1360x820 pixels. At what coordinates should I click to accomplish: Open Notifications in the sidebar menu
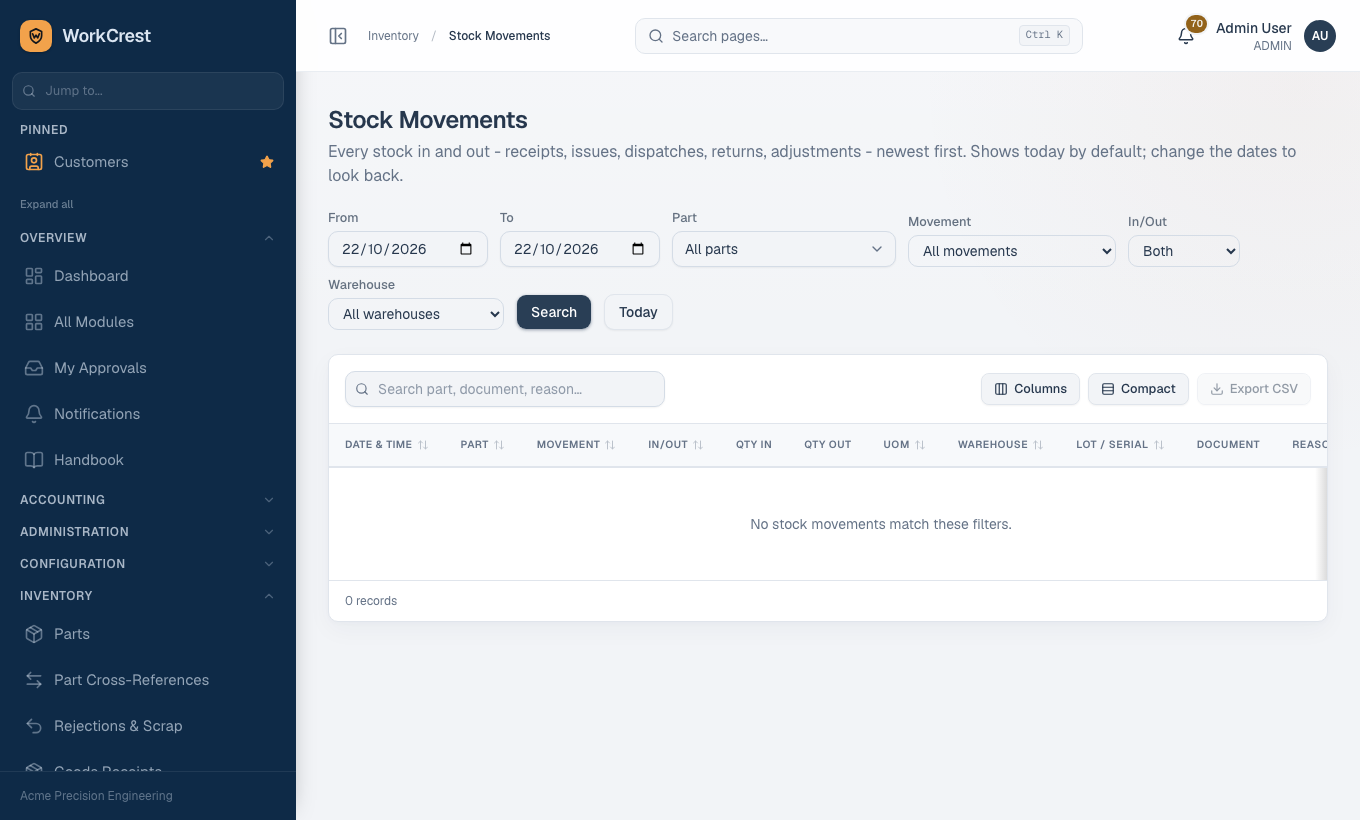148,414
